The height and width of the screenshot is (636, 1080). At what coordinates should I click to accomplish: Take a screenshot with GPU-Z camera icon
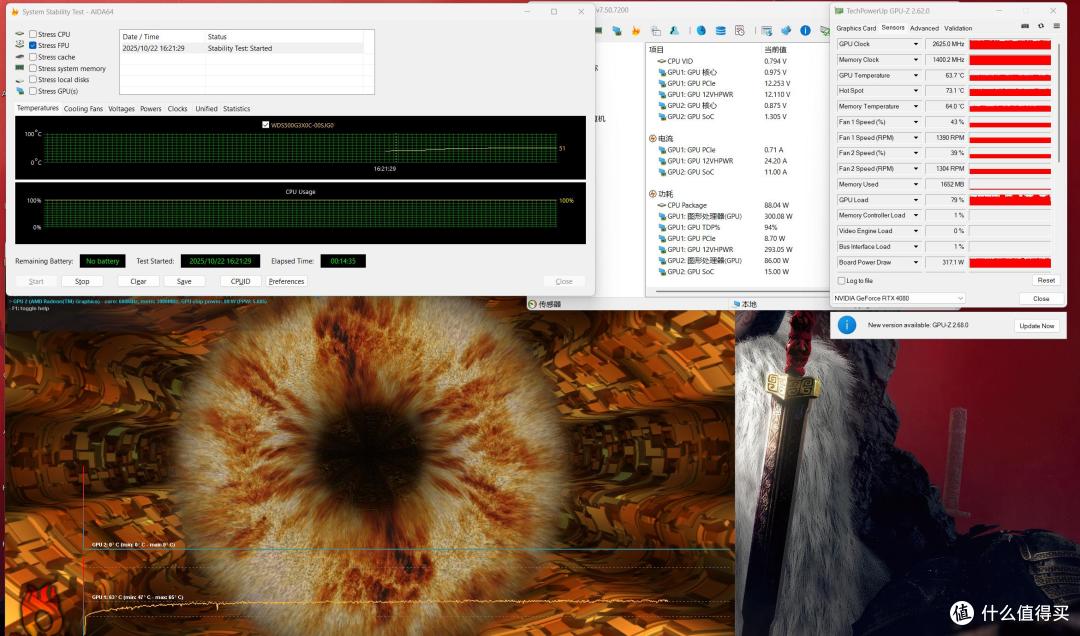pos(1025,26)
